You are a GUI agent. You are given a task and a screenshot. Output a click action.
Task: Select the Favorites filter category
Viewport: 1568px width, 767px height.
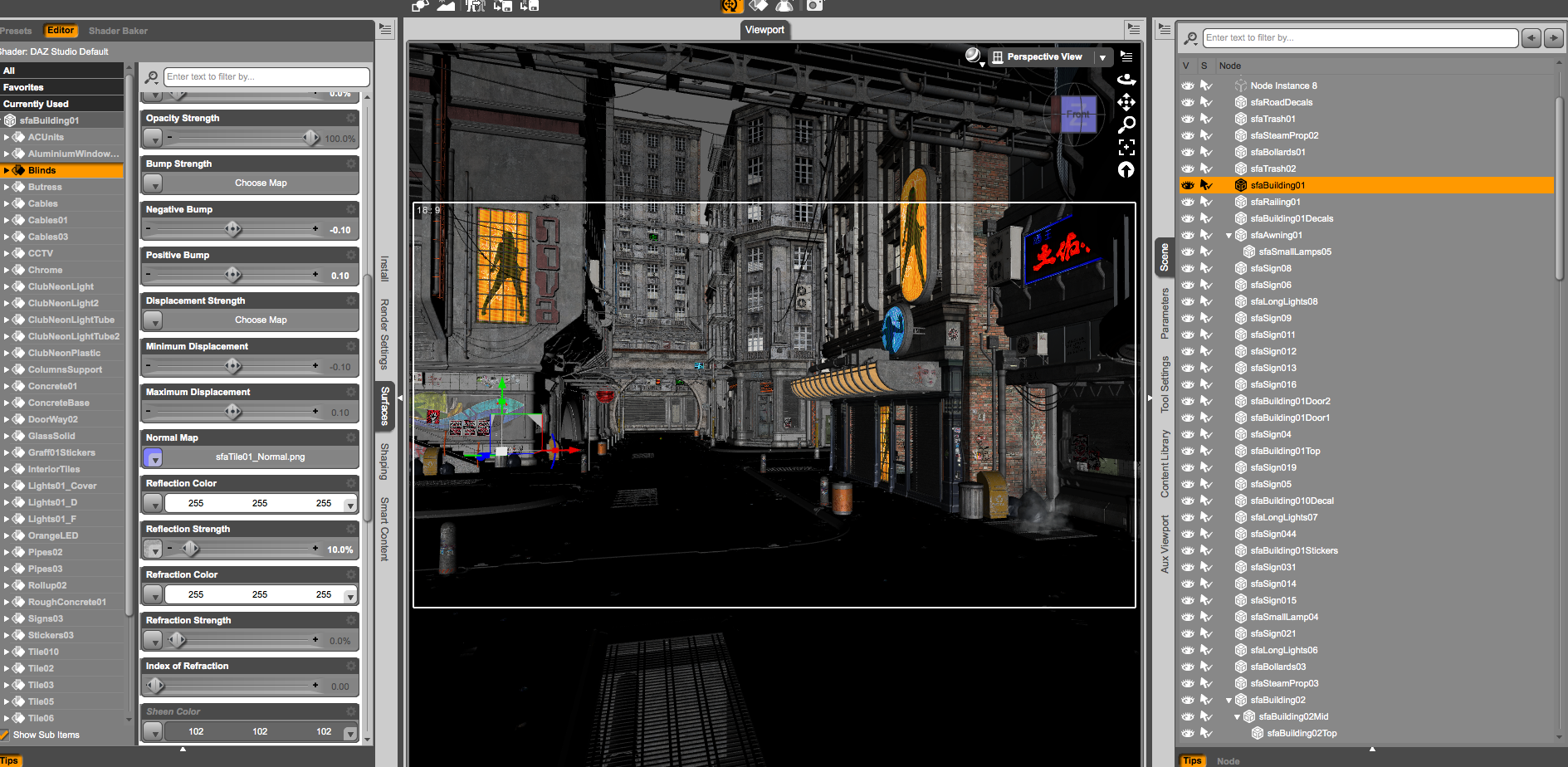[61, 87]
